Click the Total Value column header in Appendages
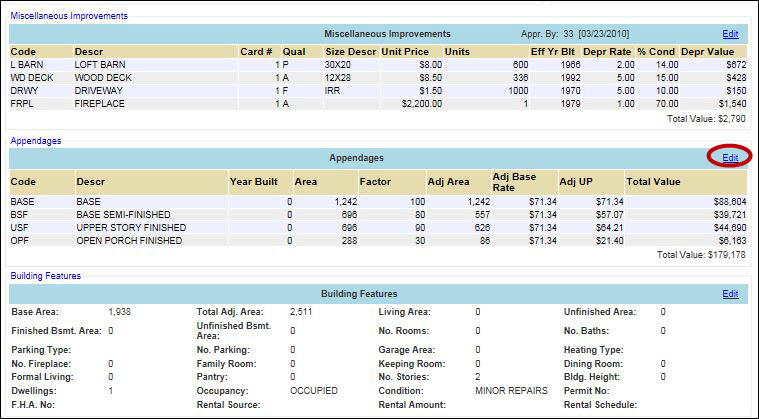Screen dimensions: 759x419 (654, 182)
